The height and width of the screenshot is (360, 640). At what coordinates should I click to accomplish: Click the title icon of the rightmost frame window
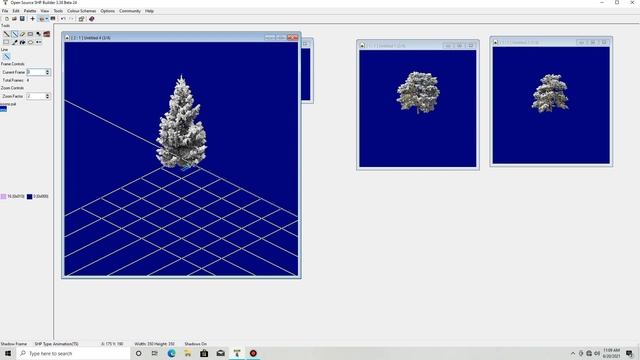click(496, 42)
